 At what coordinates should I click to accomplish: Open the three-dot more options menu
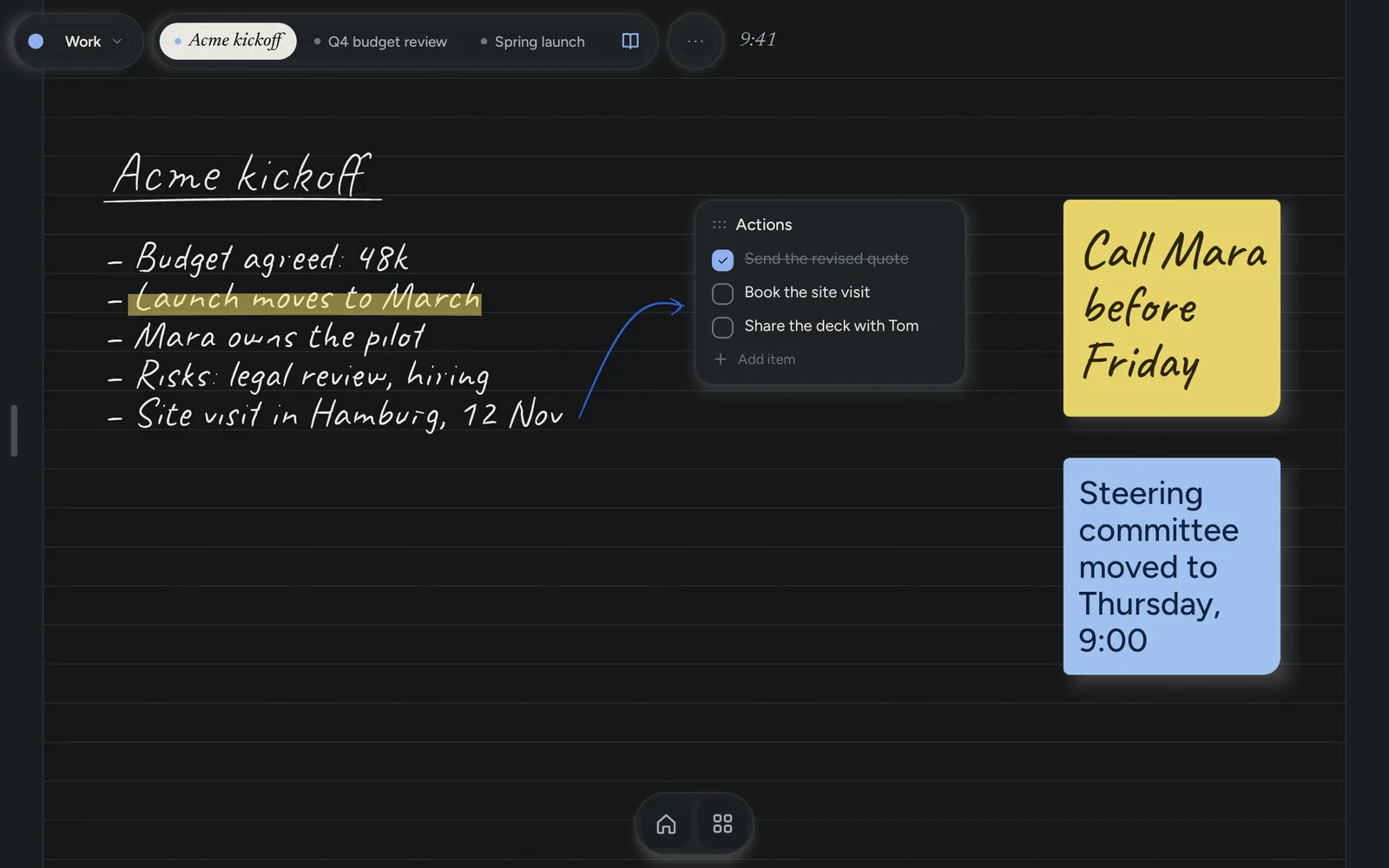695,41
